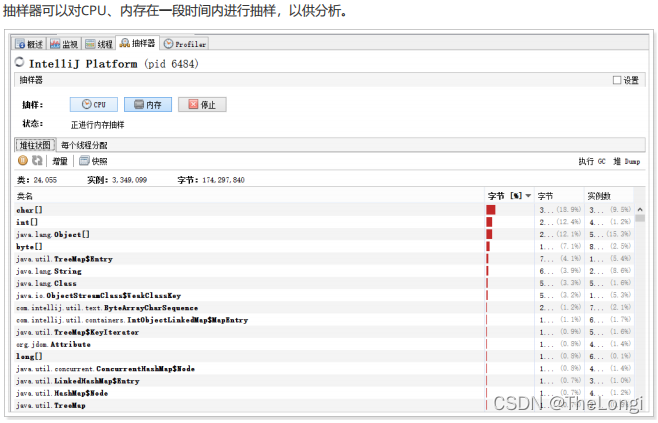
Task: Select the byte[] row
Action: pyautogui.click(x=324, y=246)
